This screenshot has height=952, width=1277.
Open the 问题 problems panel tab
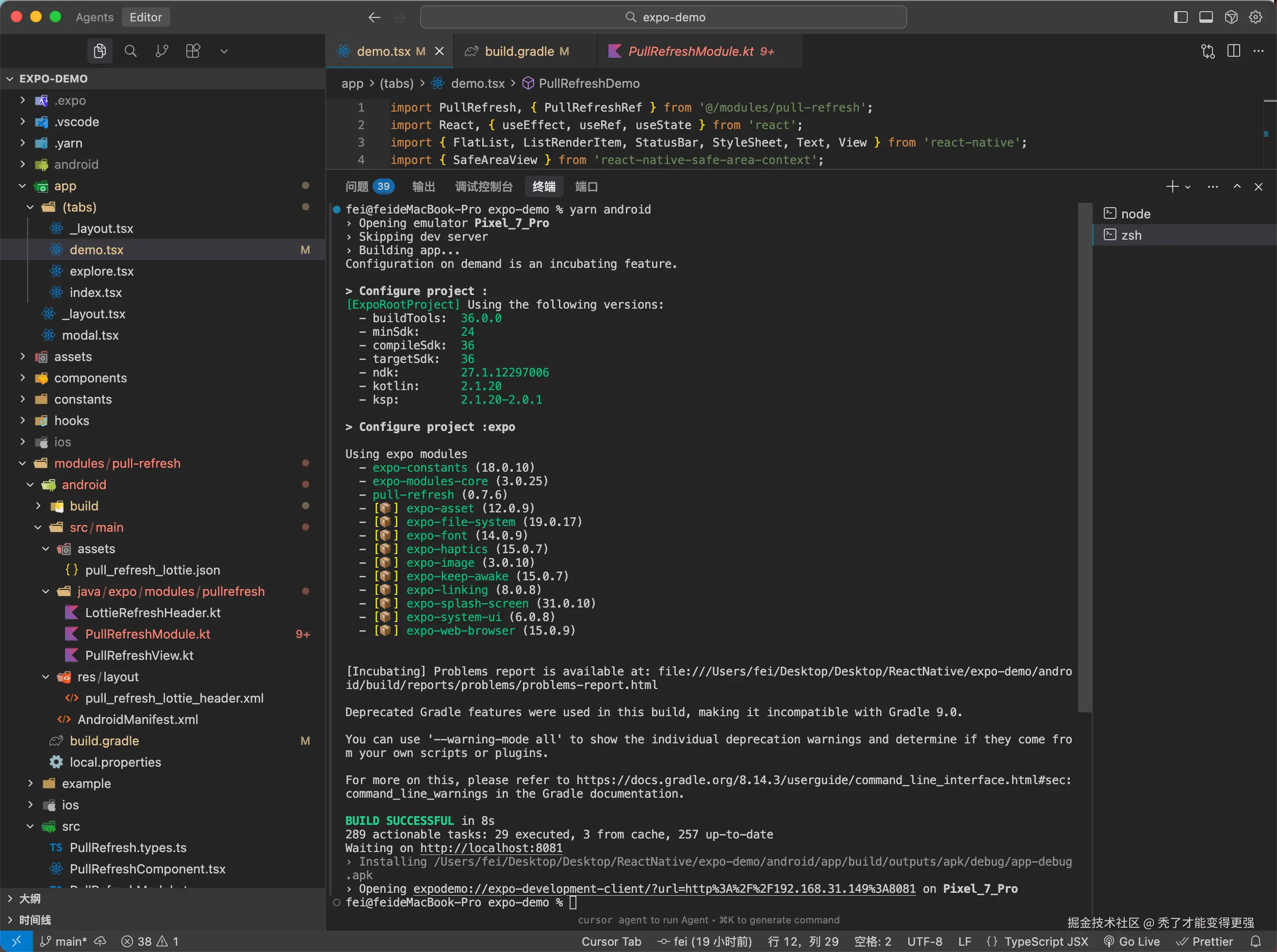click(357, 187)
